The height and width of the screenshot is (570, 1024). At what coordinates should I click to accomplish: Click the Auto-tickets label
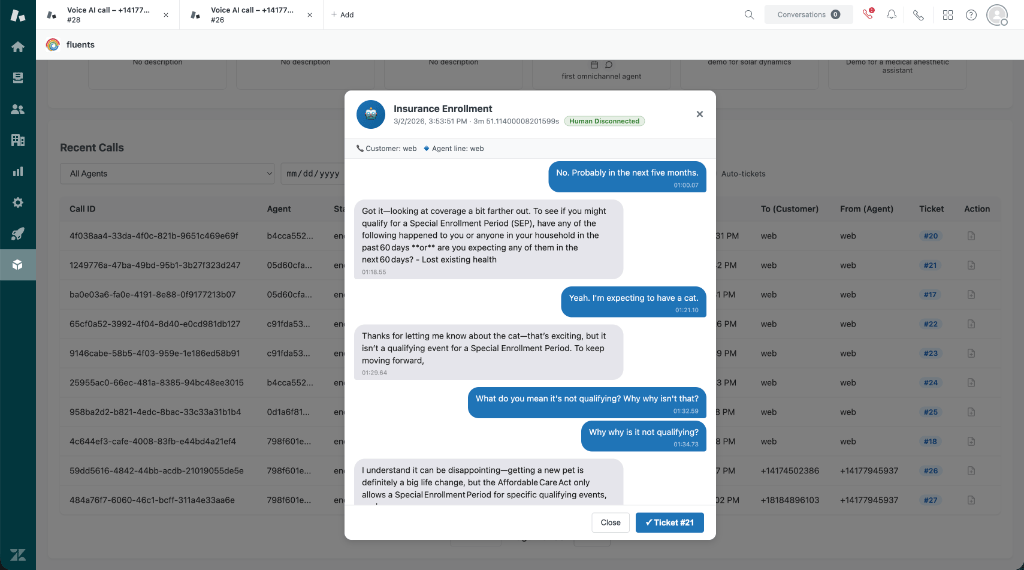(x=743, y=174)
